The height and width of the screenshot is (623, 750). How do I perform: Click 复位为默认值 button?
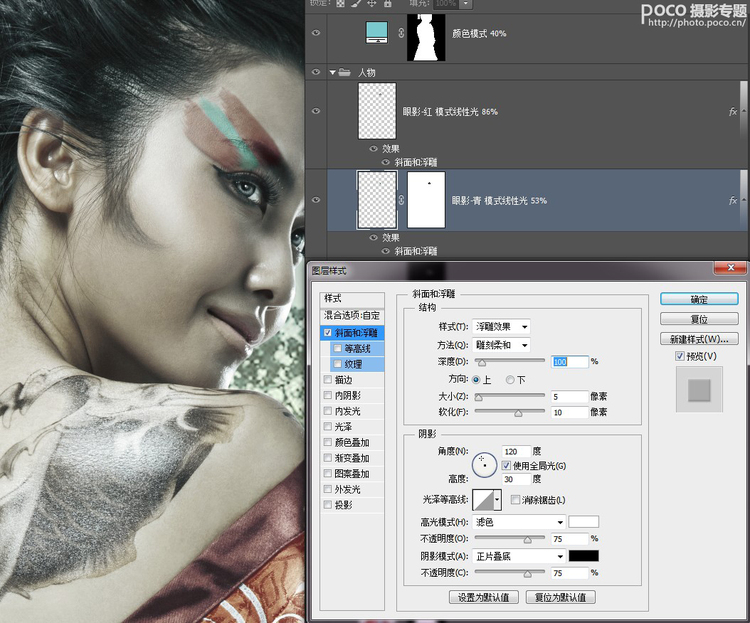click(561, 597)
